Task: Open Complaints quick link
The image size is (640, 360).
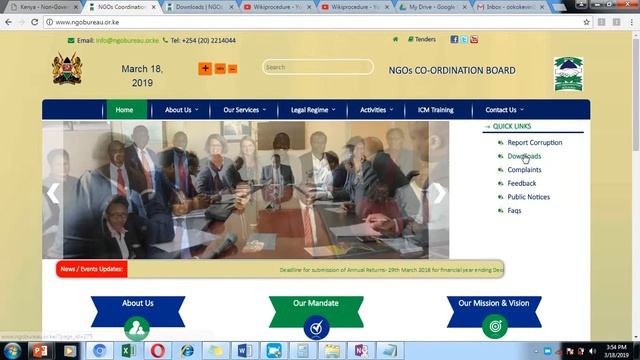Action: point(524,170)
